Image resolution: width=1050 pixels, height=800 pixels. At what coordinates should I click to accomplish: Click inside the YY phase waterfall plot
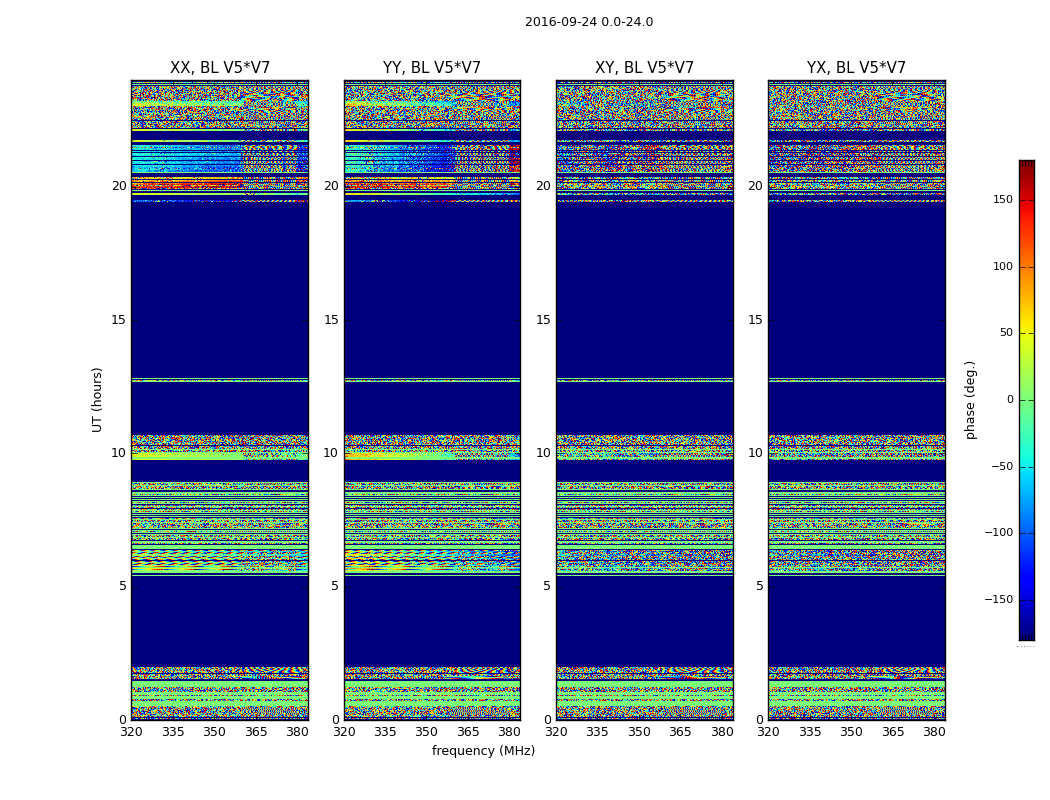[x=432, y=300]
